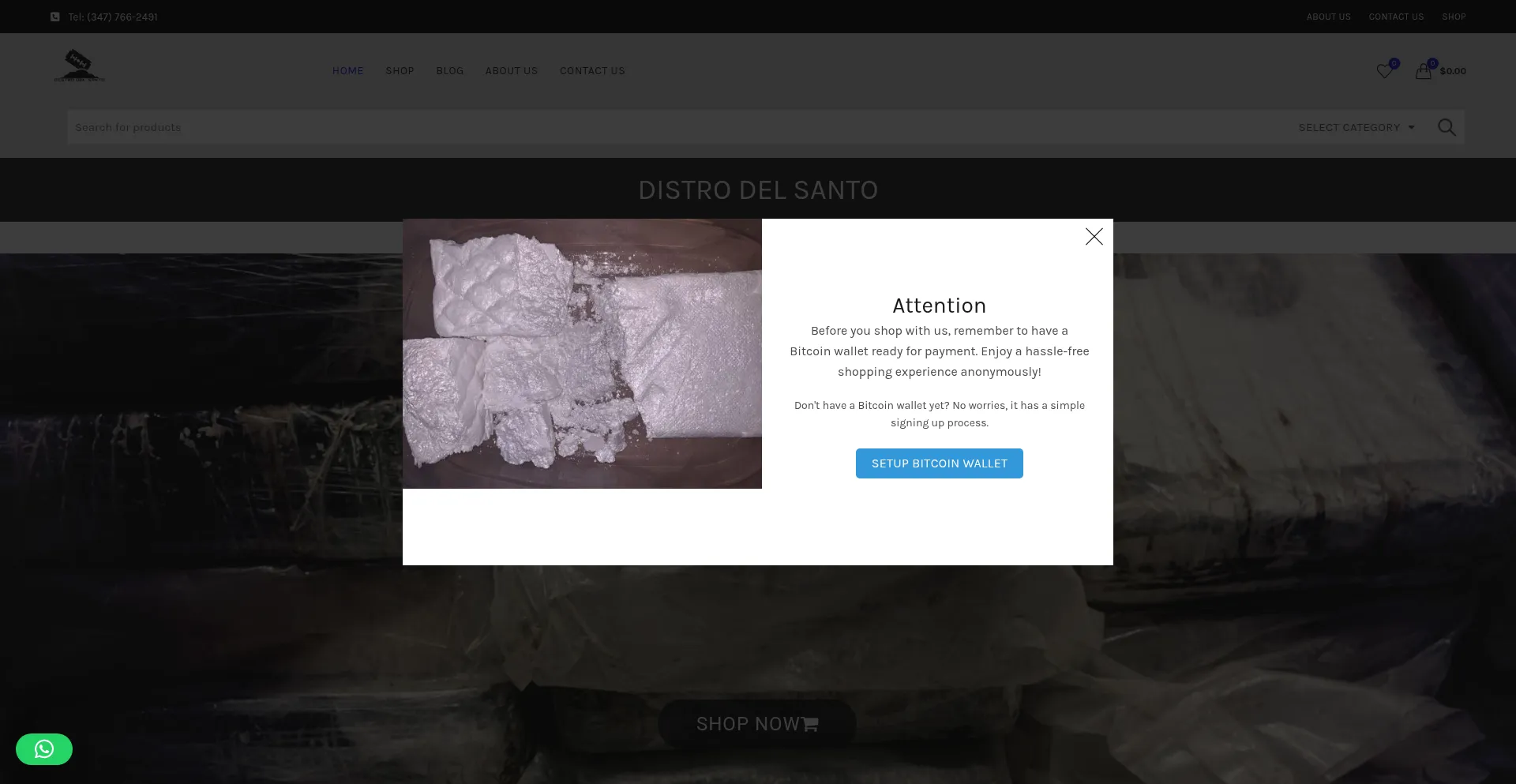Click the site logo in the header
This screenshot has height=784, width=1516.
coord(79,66)
